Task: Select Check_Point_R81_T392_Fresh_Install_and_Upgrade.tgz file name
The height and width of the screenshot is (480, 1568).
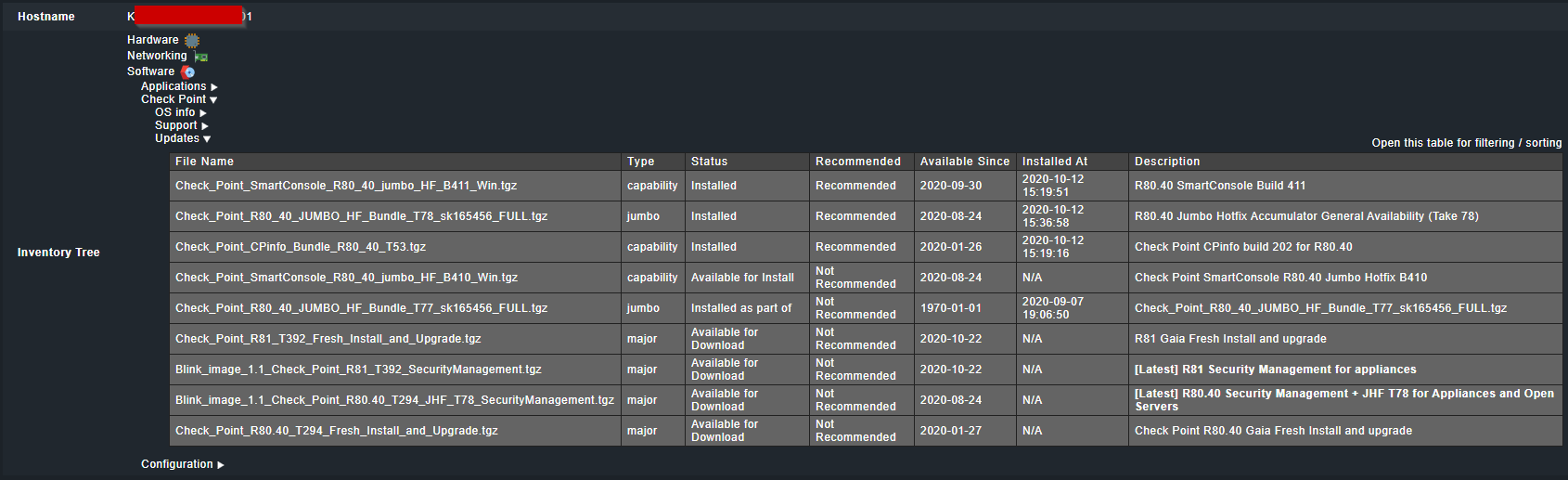Action: 328,339
